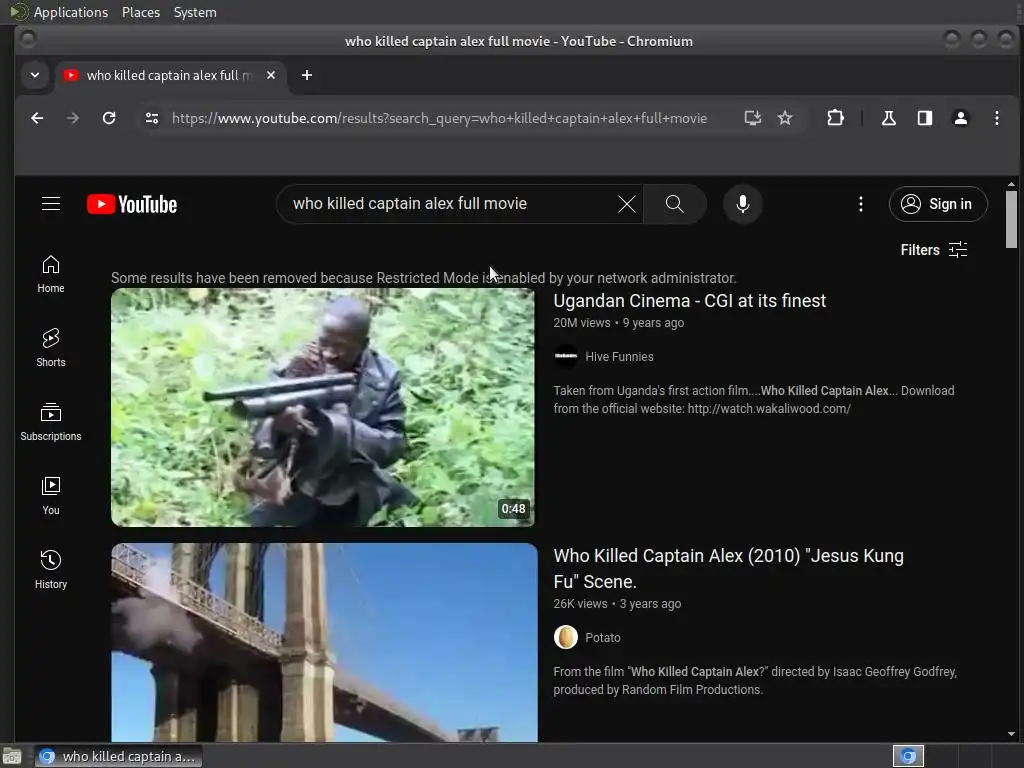
Task: Open the You section in sidebar
Action: (51, 496)
